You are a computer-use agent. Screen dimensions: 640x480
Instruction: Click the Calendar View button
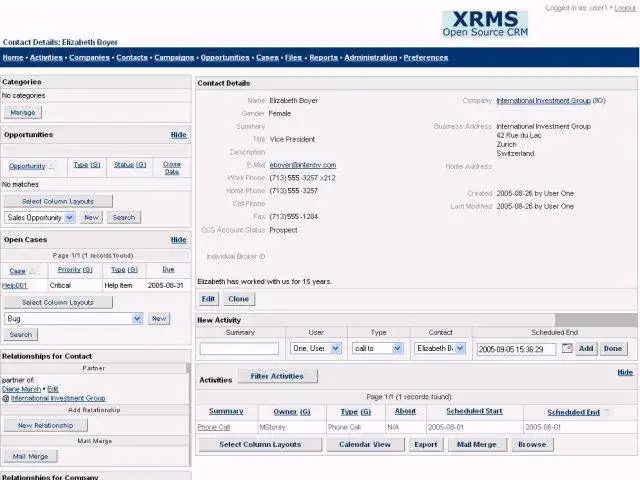[365, 444]
